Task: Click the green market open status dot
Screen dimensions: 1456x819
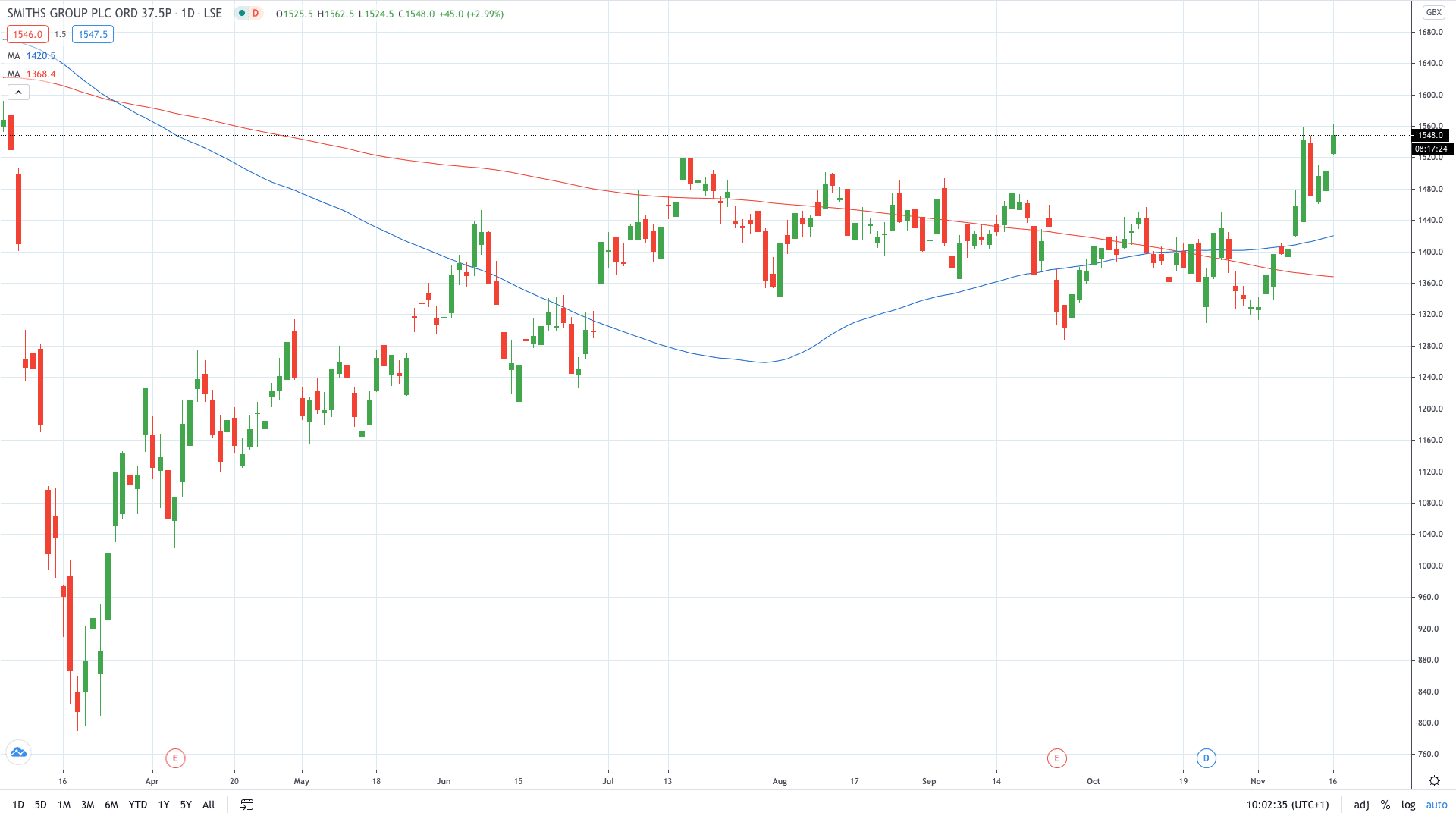Action: pyautogui.click(x=241, y=13)
